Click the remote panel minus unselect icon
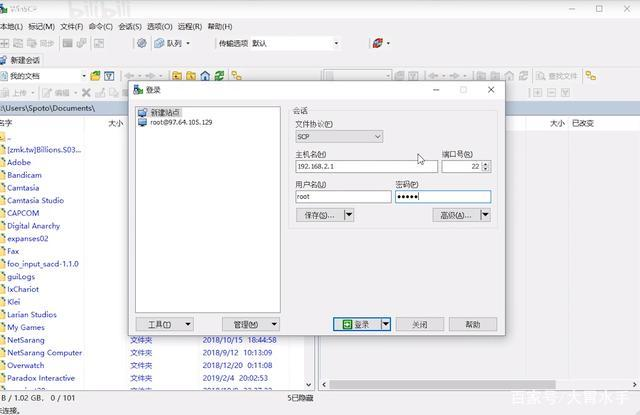This screenshot has height=415, width=640. tap(551, 93)
